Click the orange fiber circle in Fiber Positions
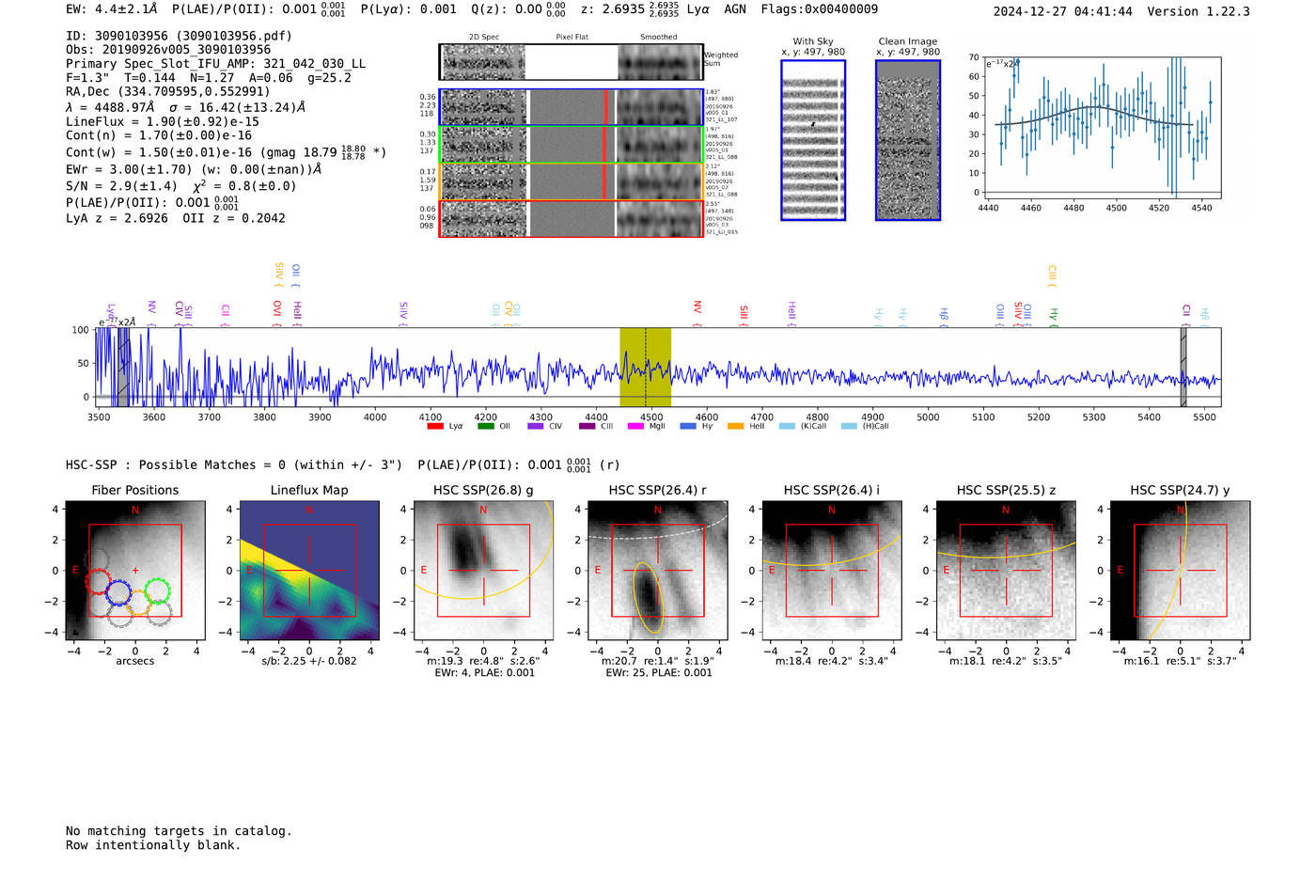Viewport: 1316px width, 896px height. tap(138, 603)
